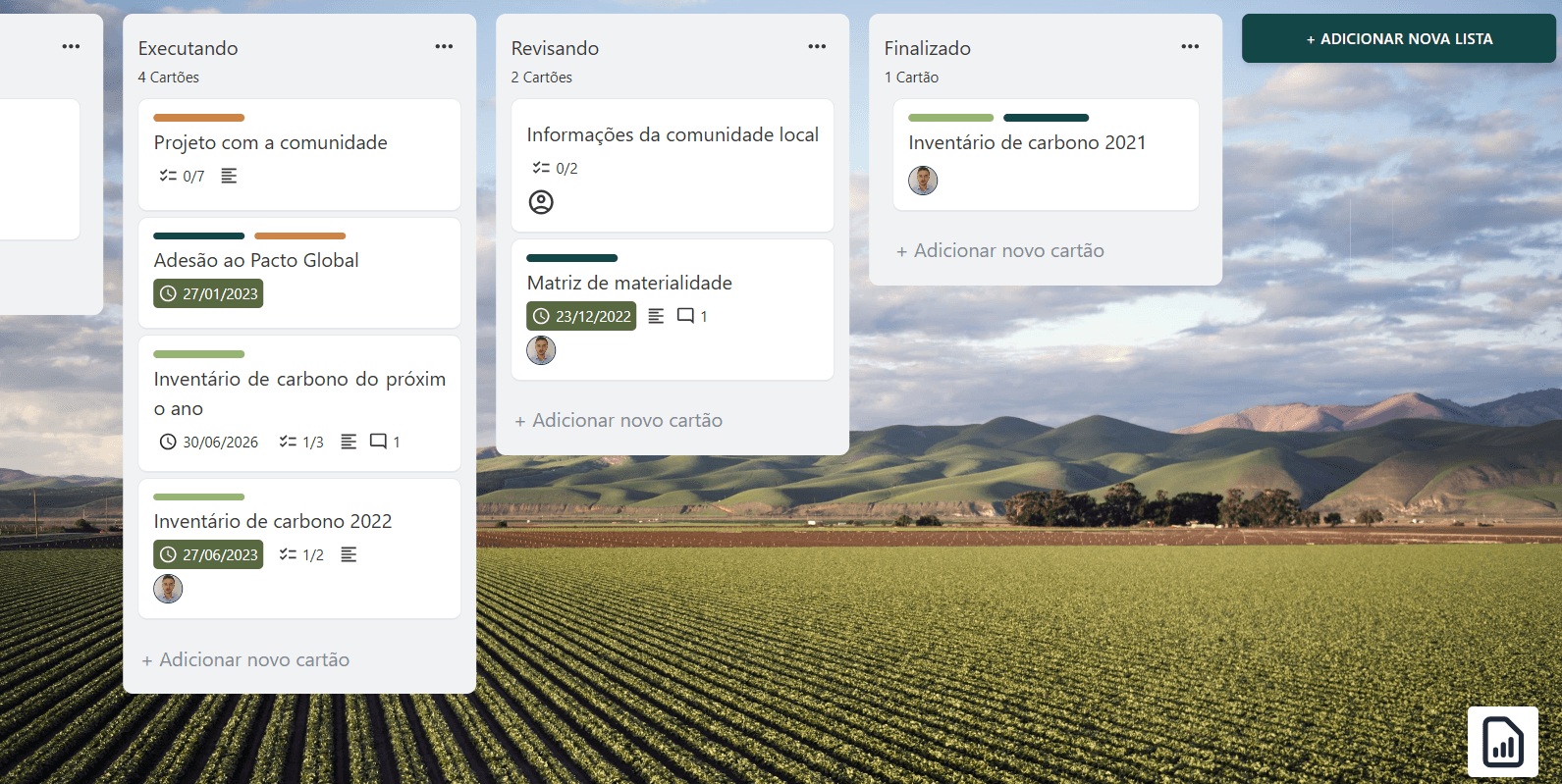This screenshot has width=1562, height=784.
Task: Click description icon on próximo ano inventory card
Action: [349, 442]
